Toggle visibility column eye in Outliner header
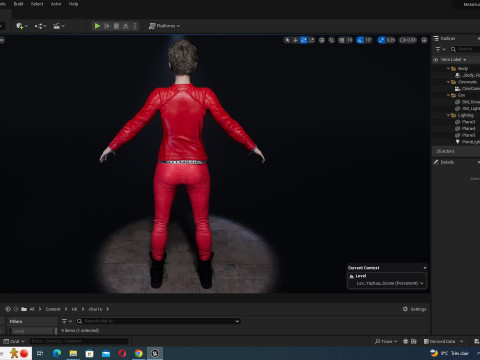The height and width of the screenshot is (360, 480). [435, 60]
